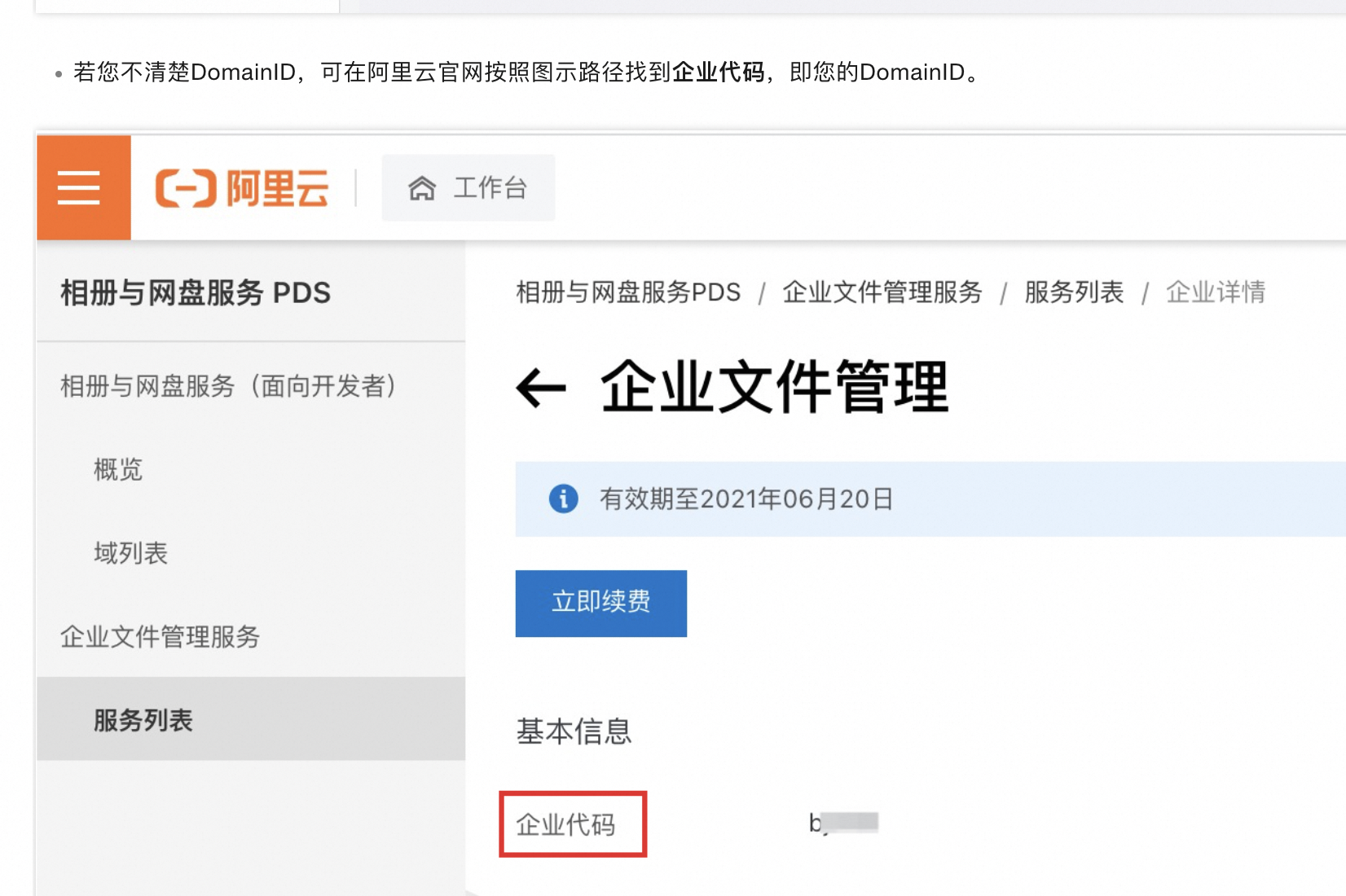Click the 企业代码 label
1346x896 pixels.
(x=566, y=824)
